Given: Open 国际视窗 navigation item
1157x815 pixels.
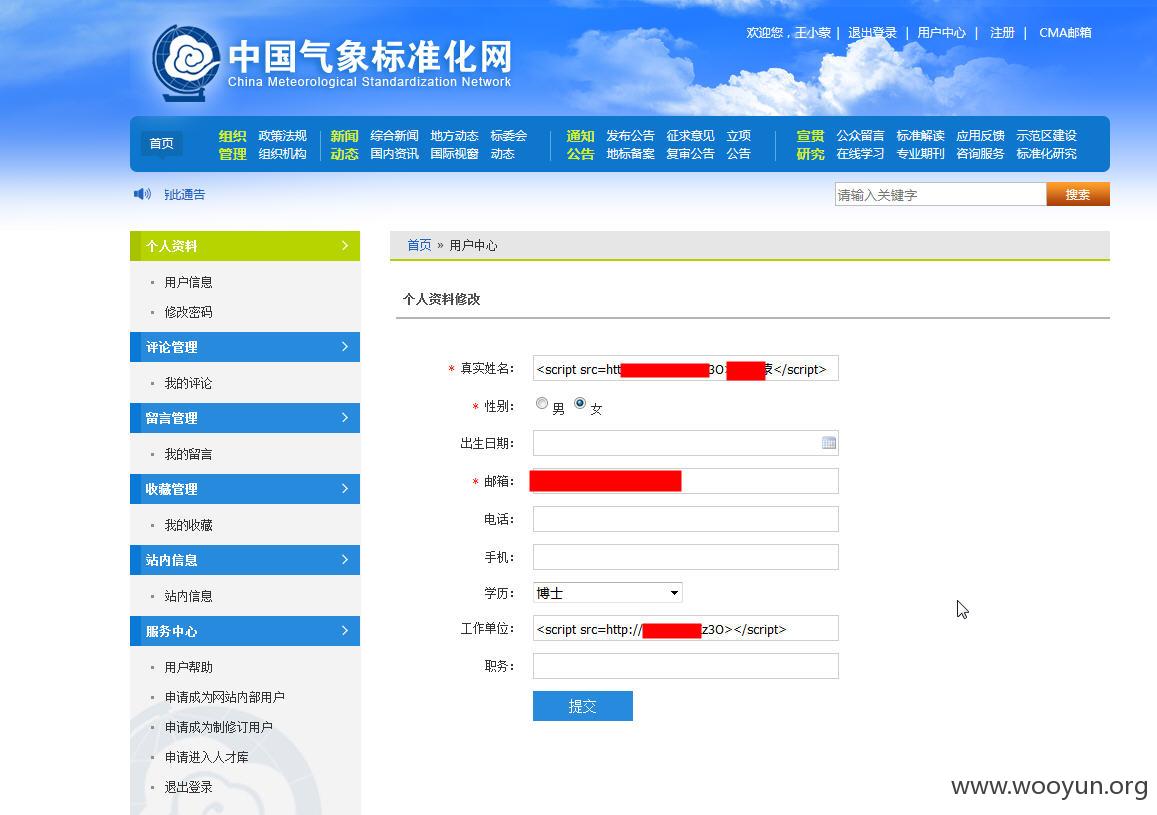Looking at the screenshot, I should tap(455, 153).
